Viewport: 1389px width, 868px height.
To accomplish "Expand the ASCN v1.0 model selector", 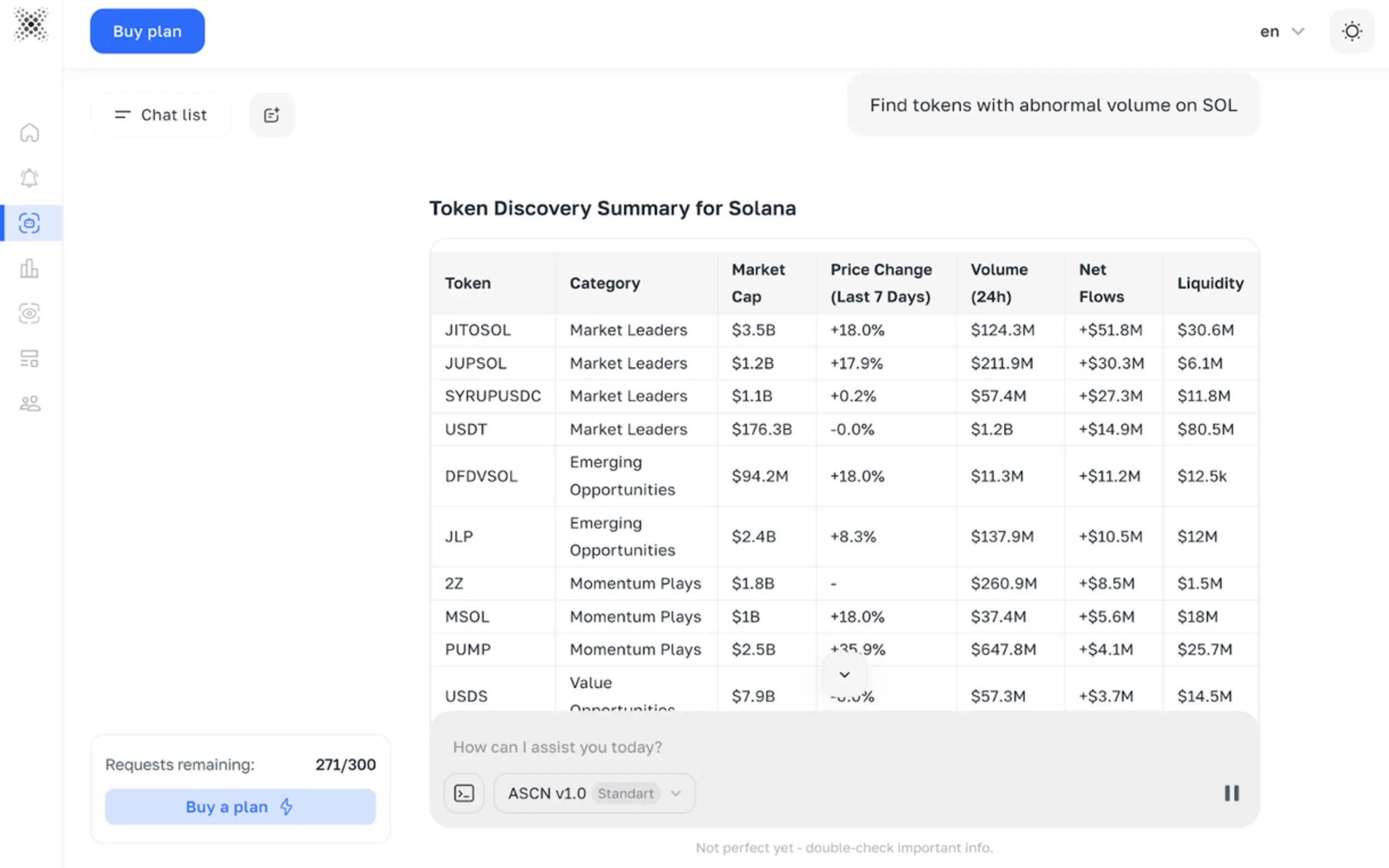I will click(x=594, y=793).
